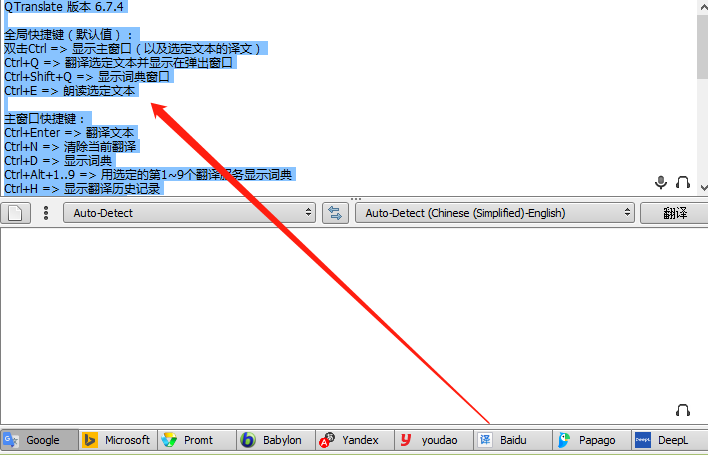Viewport: 708px width, 455px height.
Task: Select the Baidu translation service tab
Action: point(513,440)
